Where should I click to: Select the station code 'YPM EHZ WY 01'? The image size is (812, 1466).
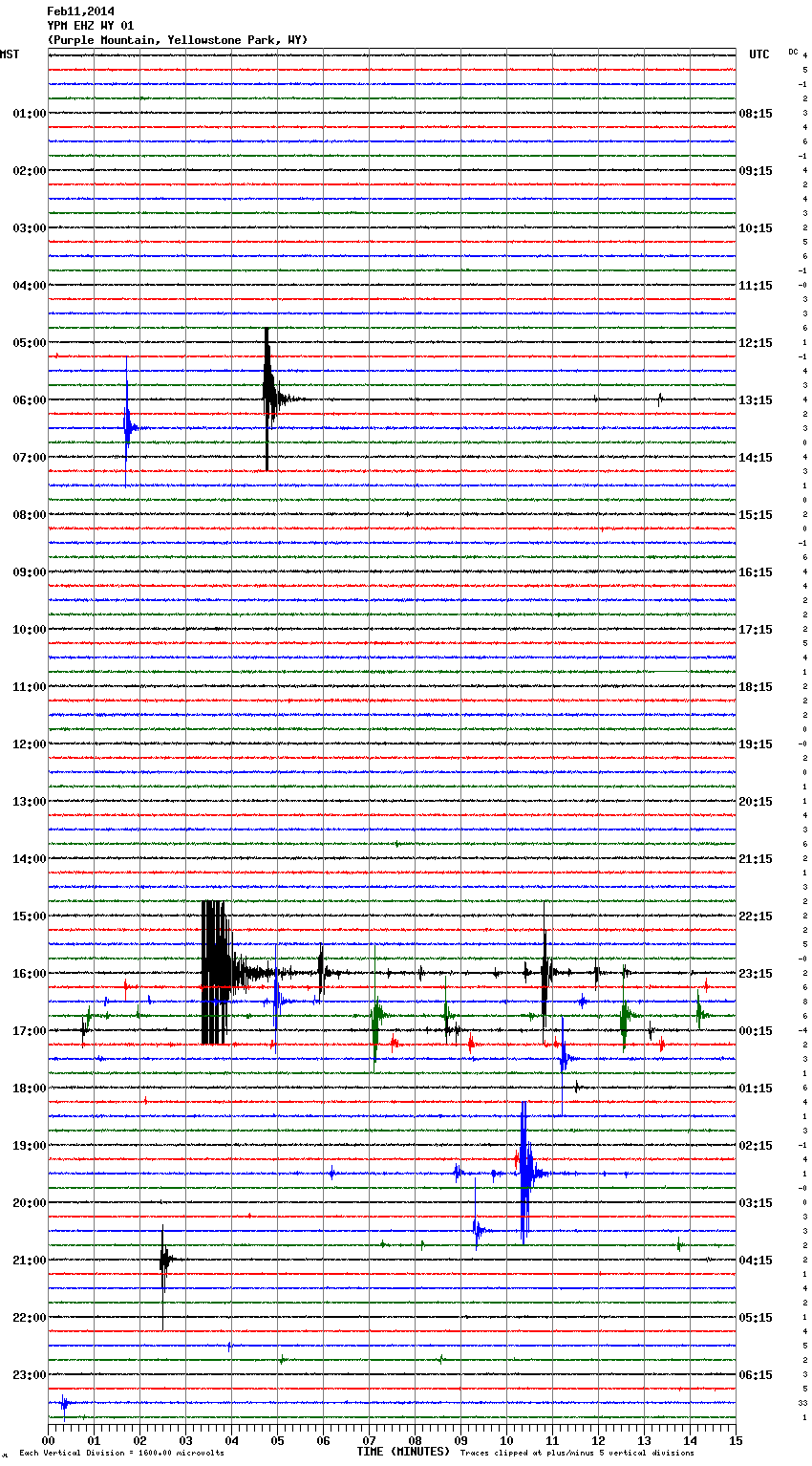pos(91,26)
